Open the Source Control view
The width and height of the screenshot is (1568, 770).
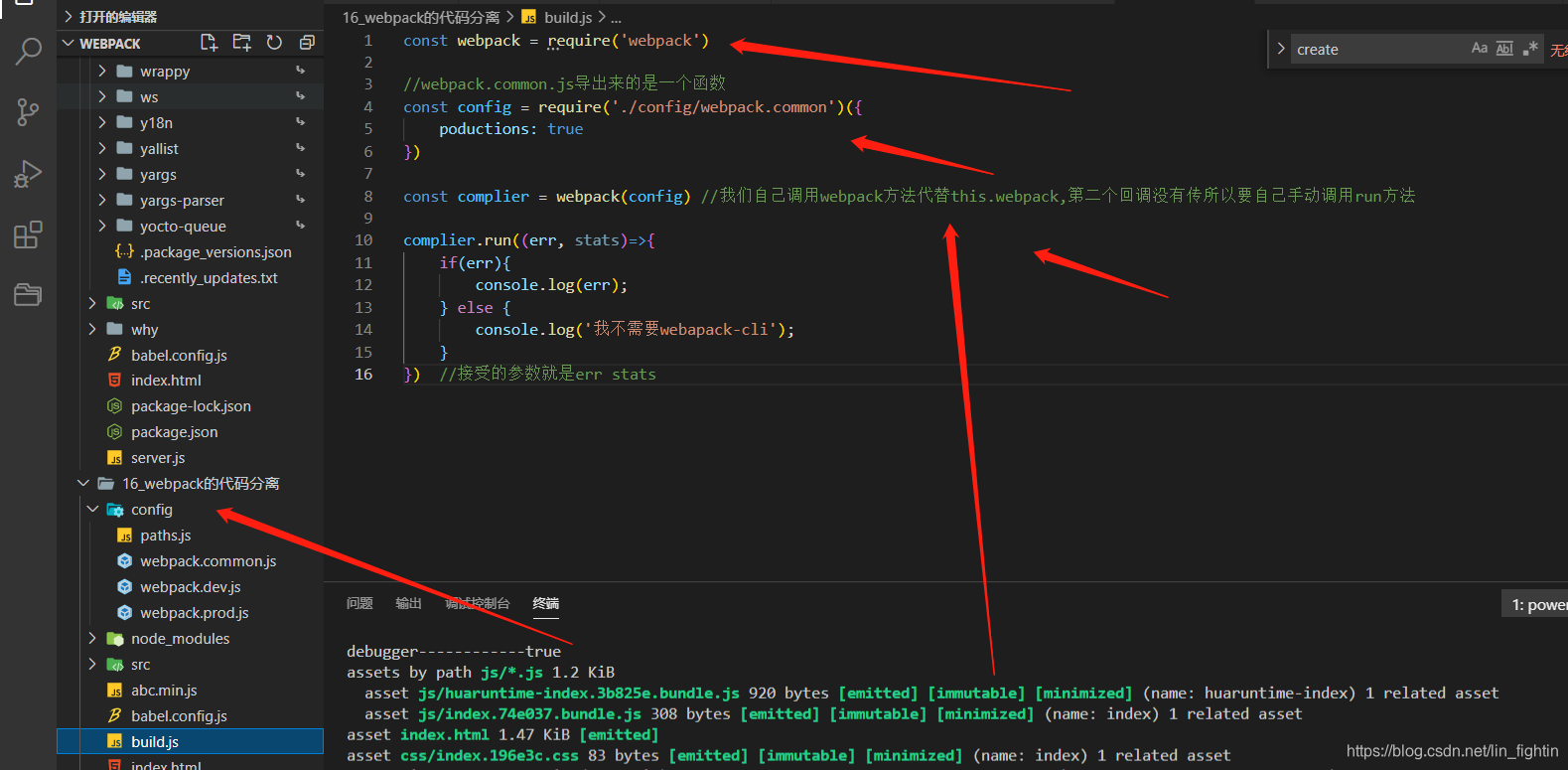coord(28,112)
